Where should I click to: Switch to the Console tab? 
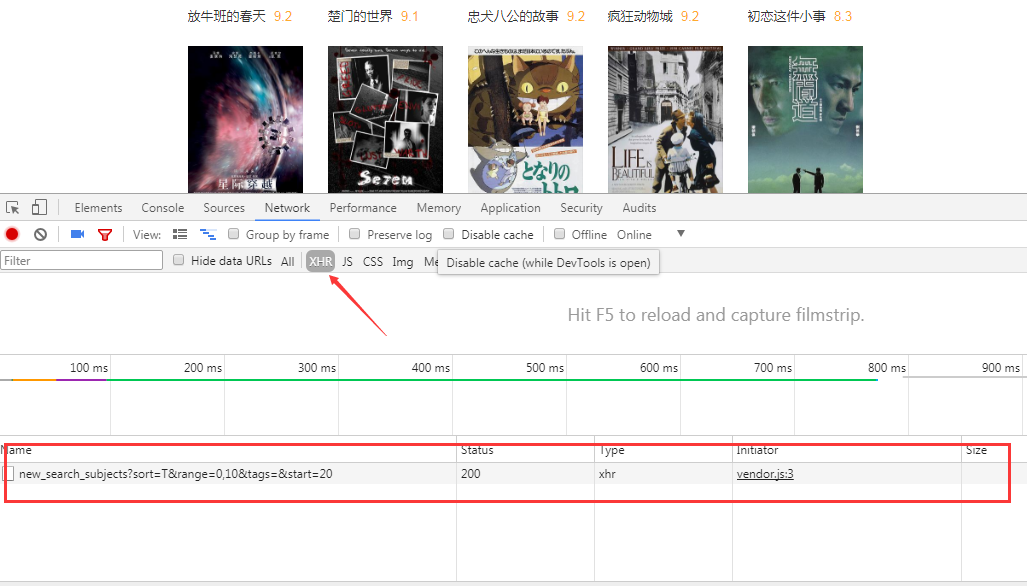click(162, 208)
